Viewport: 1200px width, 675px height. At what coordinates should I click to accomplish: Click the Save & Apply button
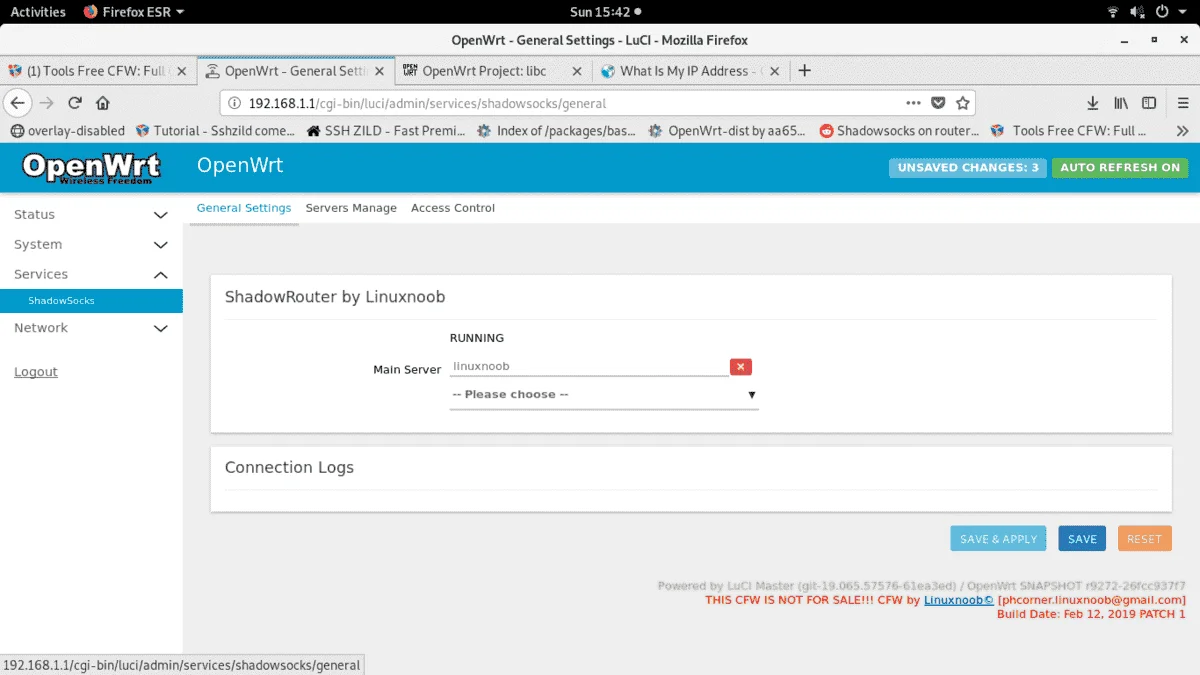pyautogui.click(x=998, y=539)
